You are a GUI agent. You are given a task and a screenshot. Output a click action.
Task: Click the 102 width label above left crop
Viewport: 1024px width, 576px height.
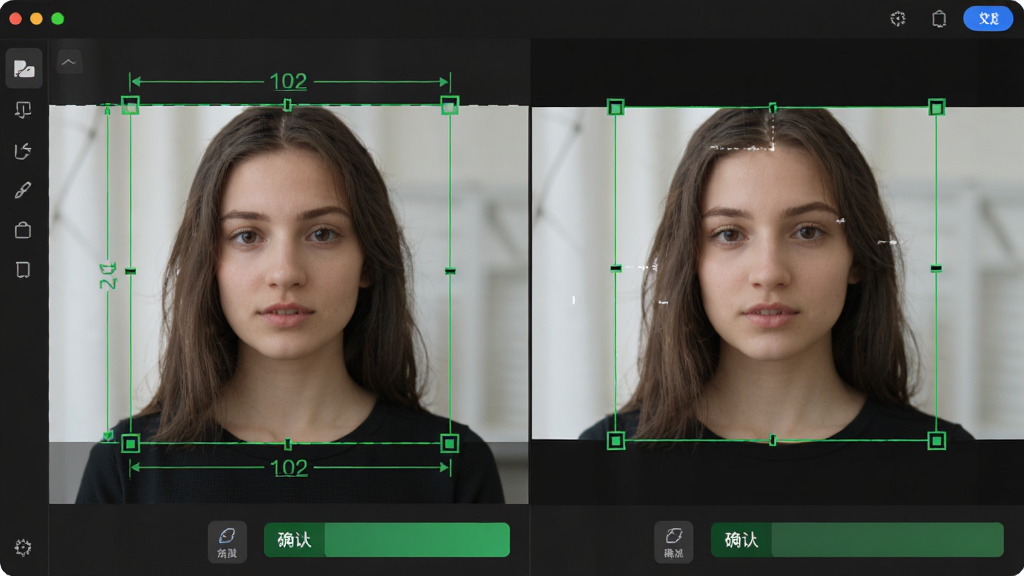click(x=288, y=82)
